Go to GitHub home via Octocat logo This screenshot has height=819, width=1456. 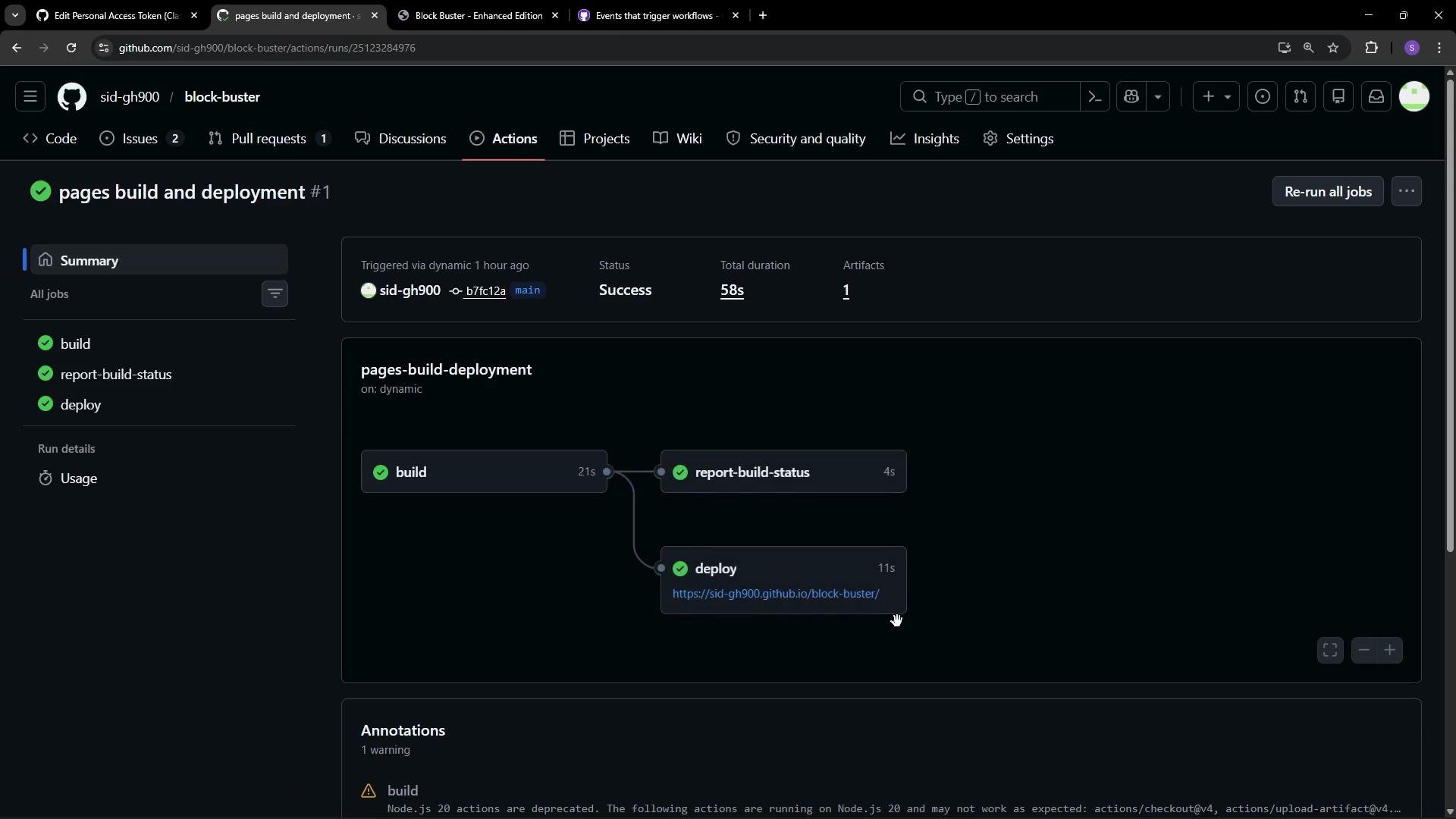[x=72, y=97]
